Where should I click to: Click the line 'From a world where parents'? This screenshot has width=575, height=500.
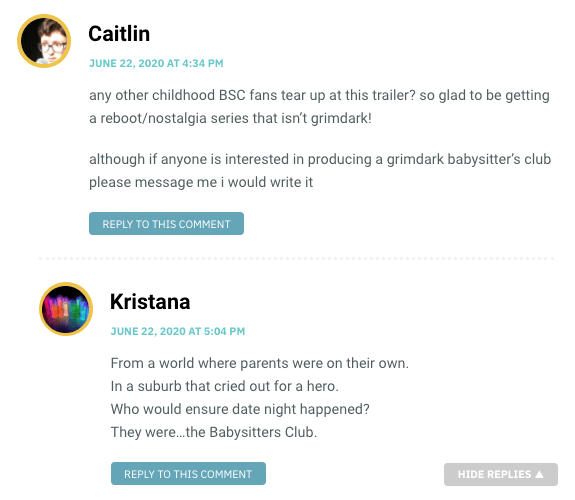(260, 363)
